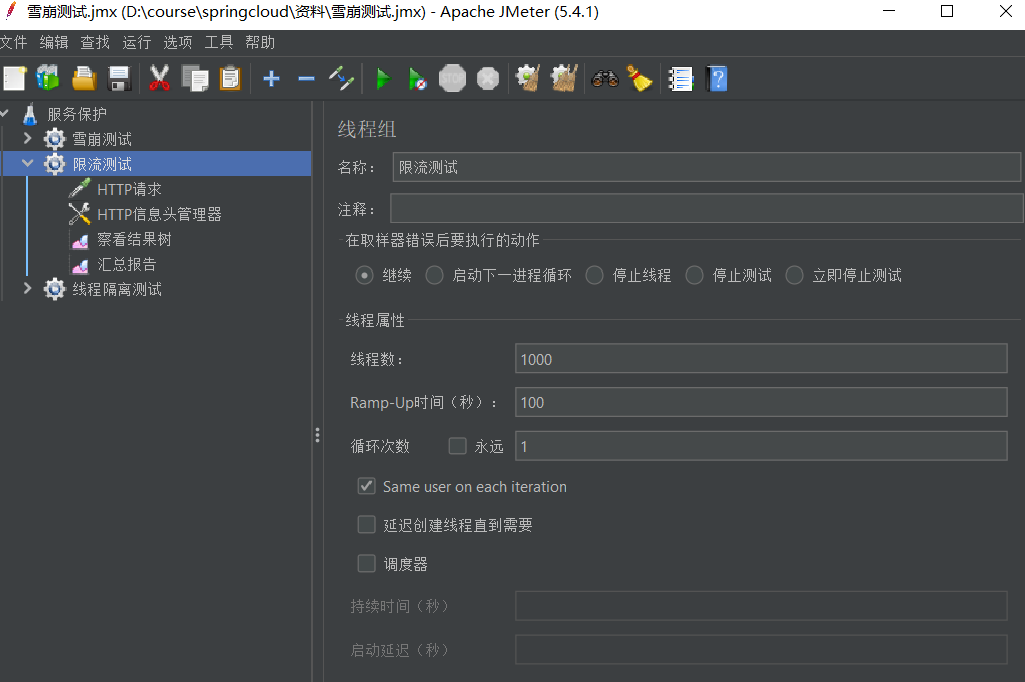
Task: Click the Shutdown threads icon
Action: click(488, 79)
